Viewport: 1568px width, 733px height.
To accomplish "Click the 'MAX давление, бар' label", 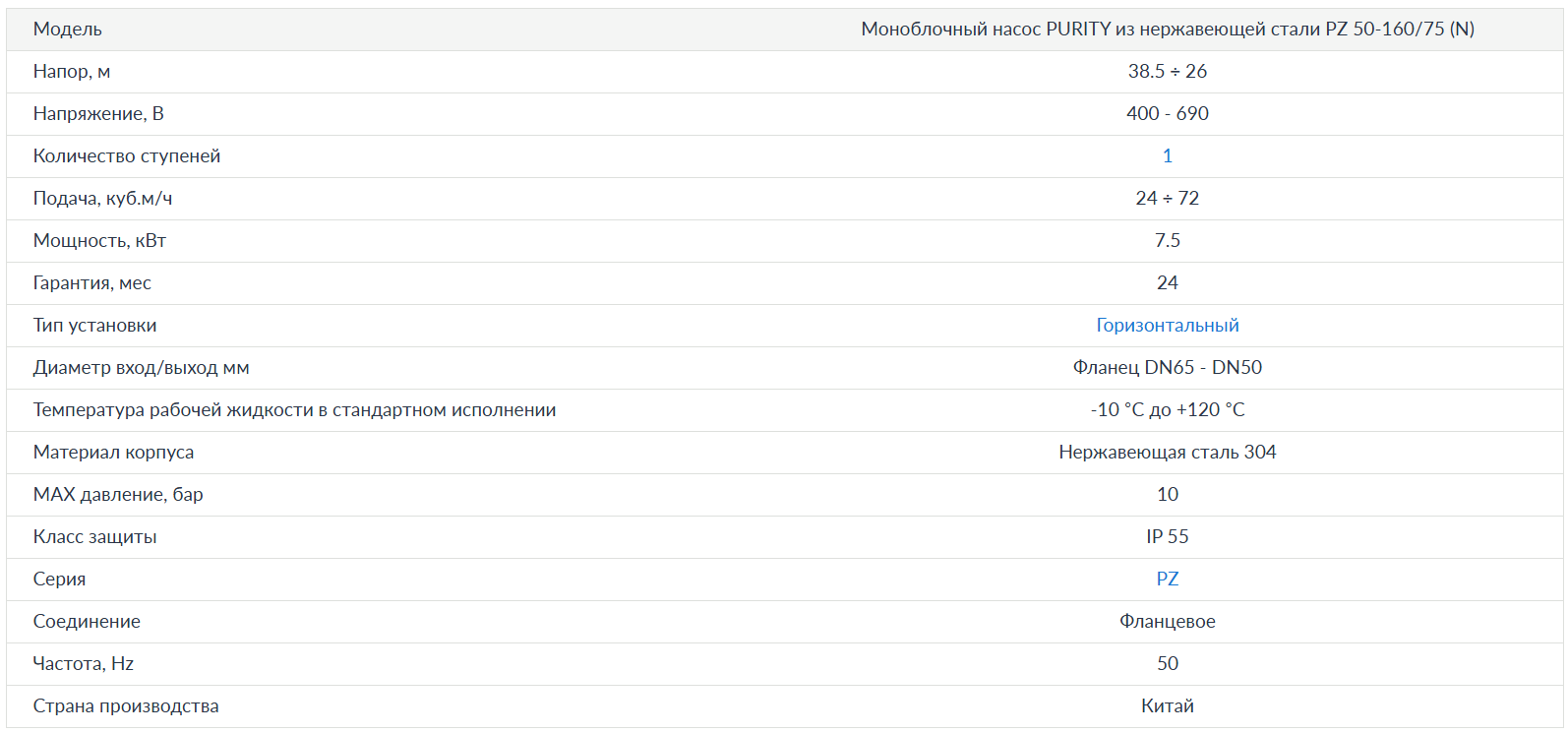I will 118,494.
